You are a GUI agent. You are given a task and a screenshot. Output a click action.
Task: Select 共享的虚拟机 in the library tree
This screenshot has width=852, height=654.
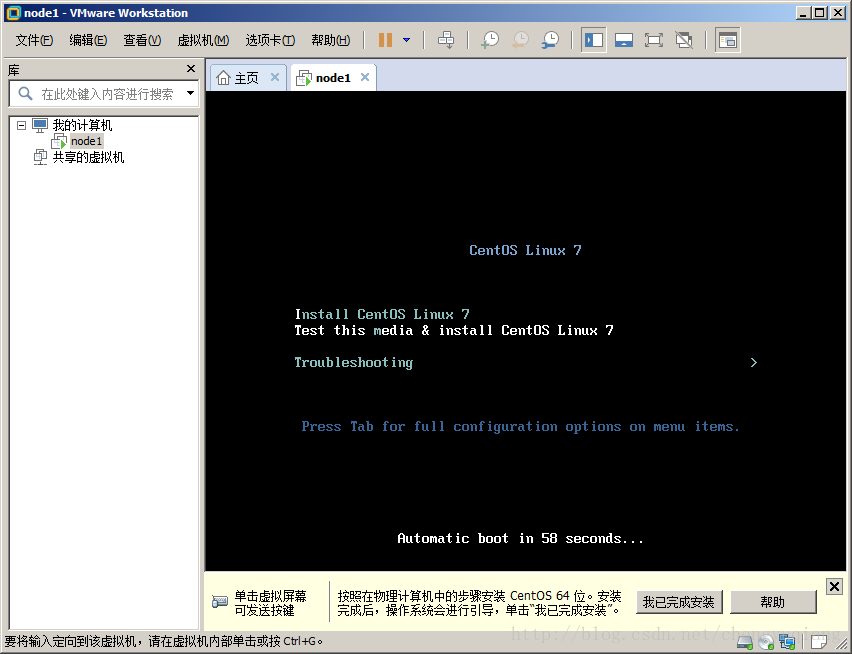click(x=88, y=158)
